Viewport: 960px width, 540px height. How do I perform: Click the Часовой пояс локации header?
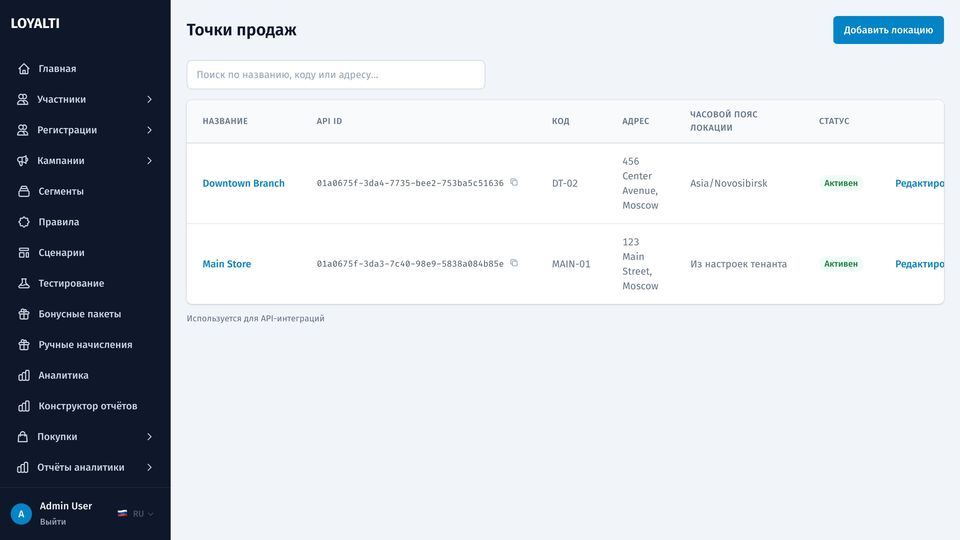coord(724,121)
